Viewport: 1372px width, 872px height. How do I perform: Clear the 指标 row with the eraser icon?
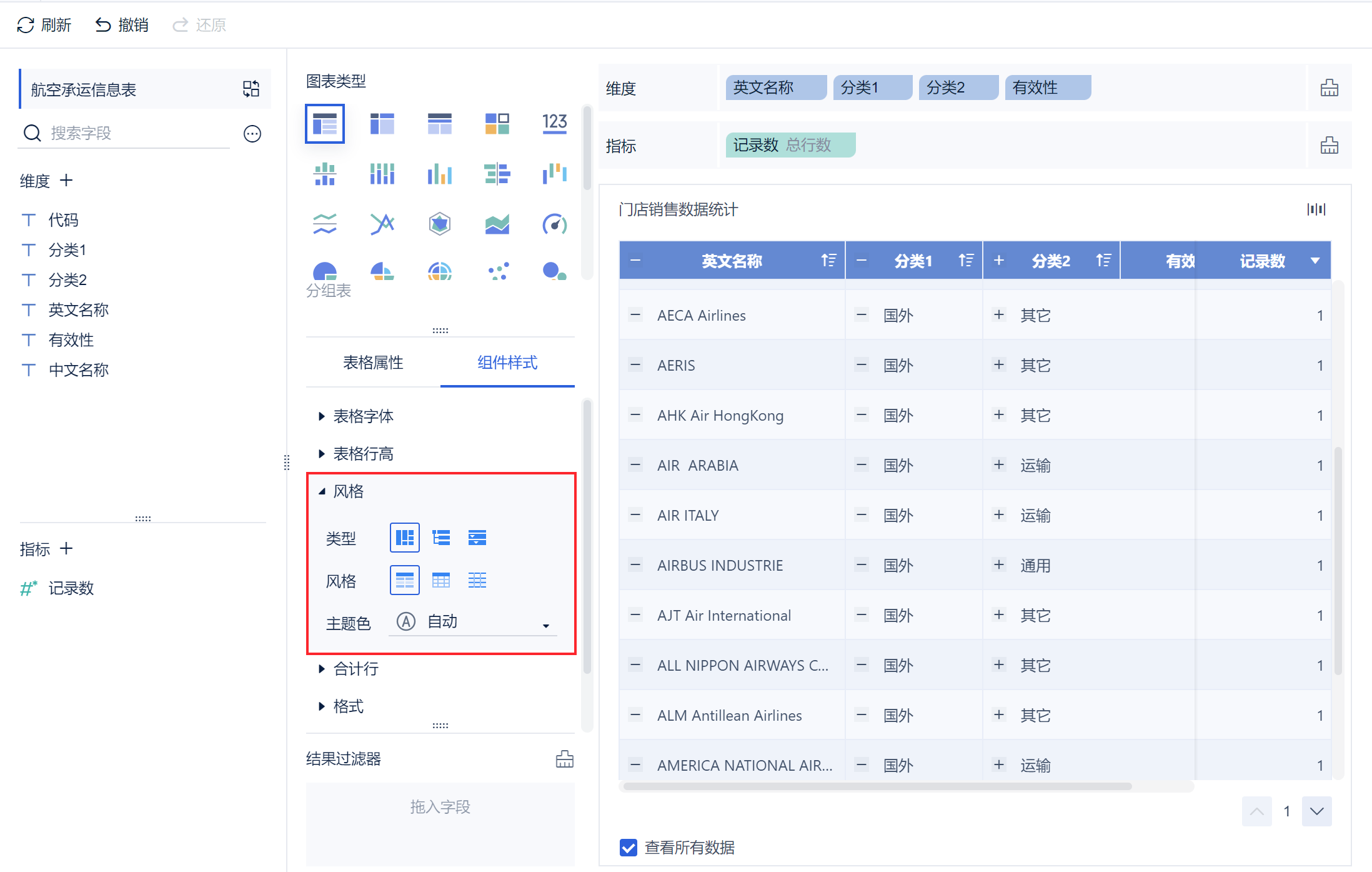[x=1329, y=146]
